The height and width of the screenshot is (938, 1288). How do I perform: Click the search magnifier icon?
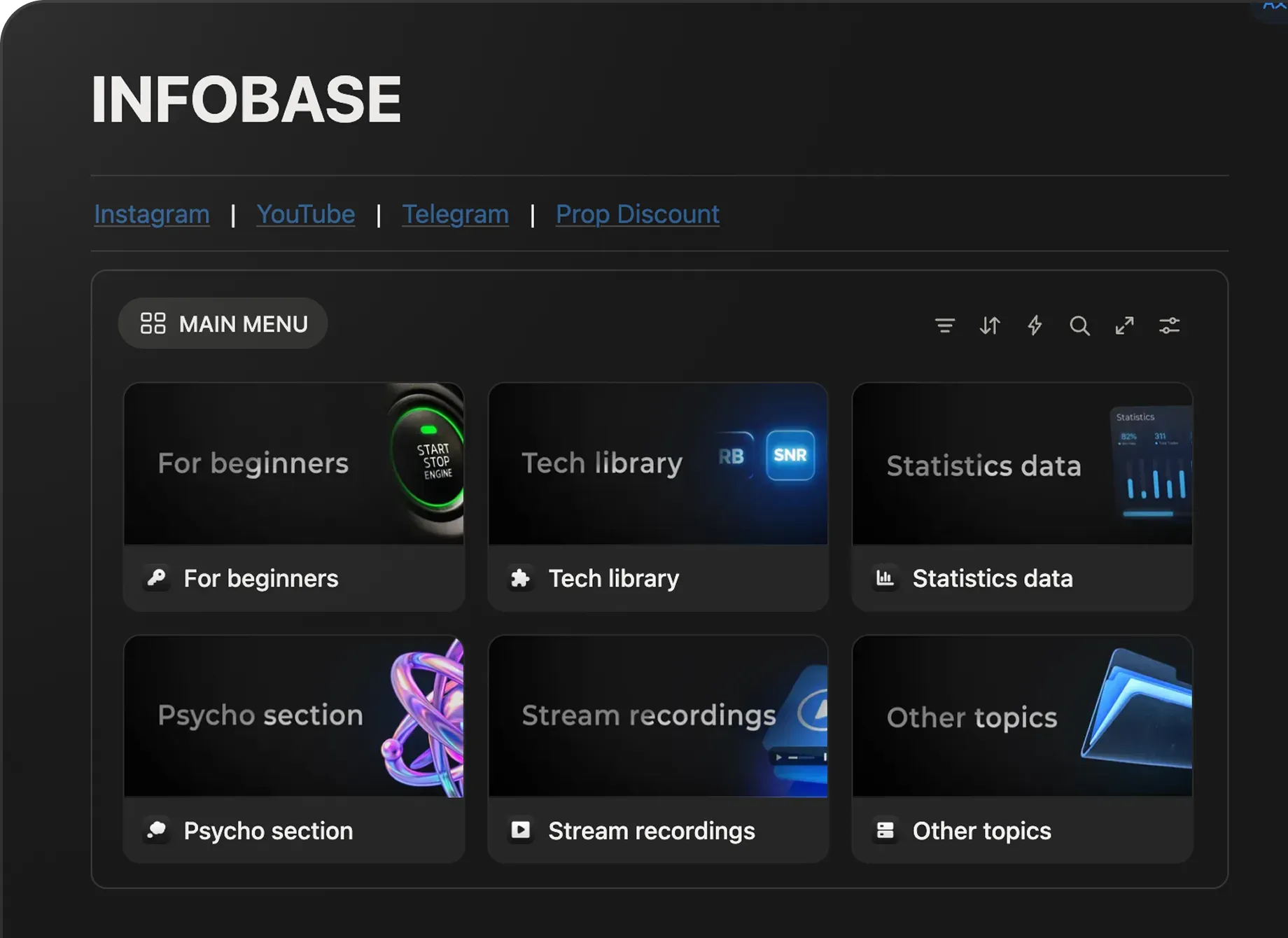pyautogui.click(x=1079, y=325)
